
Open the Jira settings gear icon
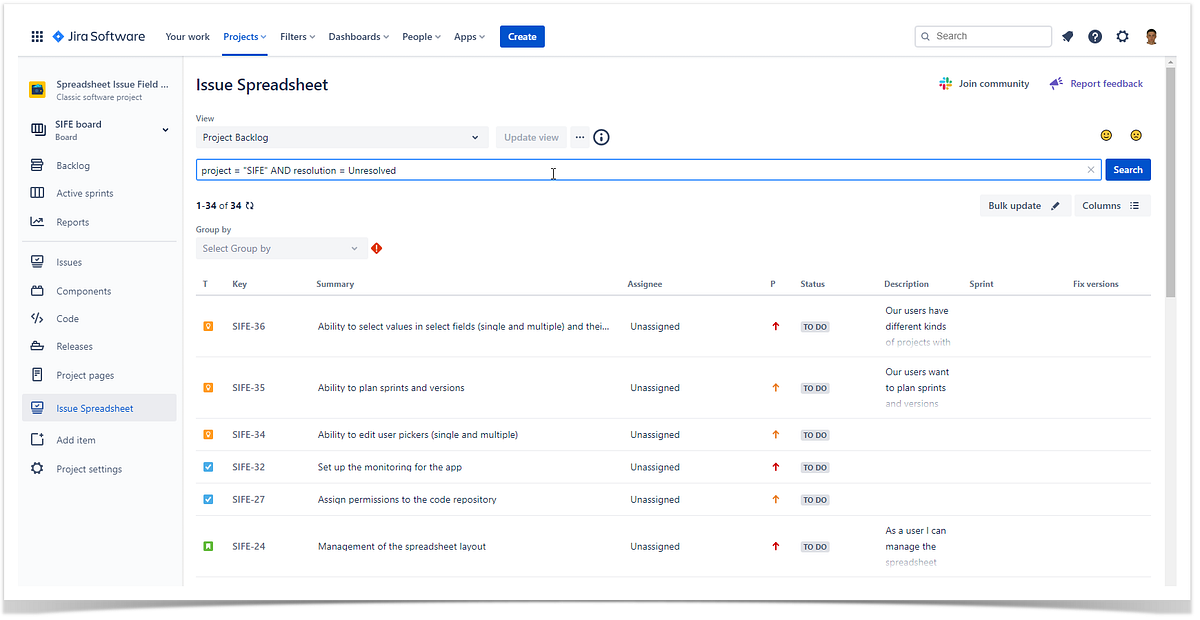pyautogui.click(x=1122, y=36)
